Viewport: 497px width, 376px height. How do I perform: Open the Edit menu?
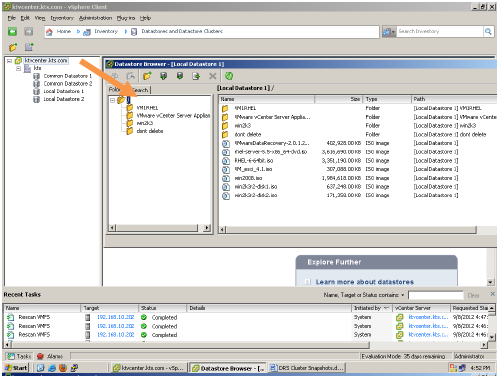click(x=25, y=18)
